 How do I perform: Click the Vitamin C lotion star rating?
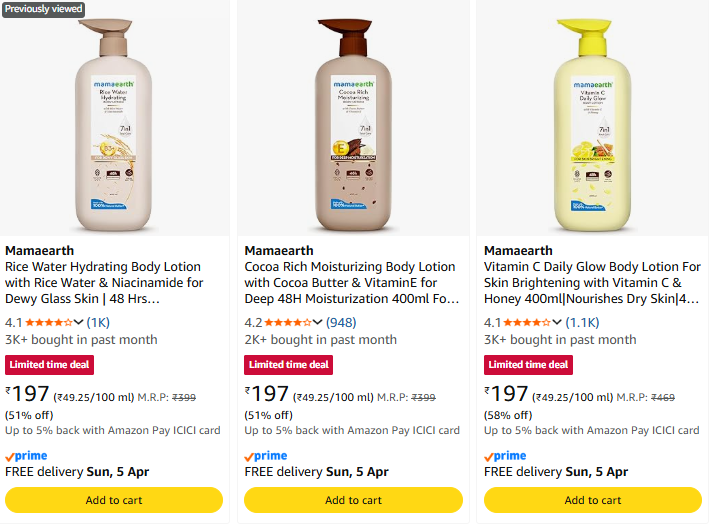pos(527,323)
